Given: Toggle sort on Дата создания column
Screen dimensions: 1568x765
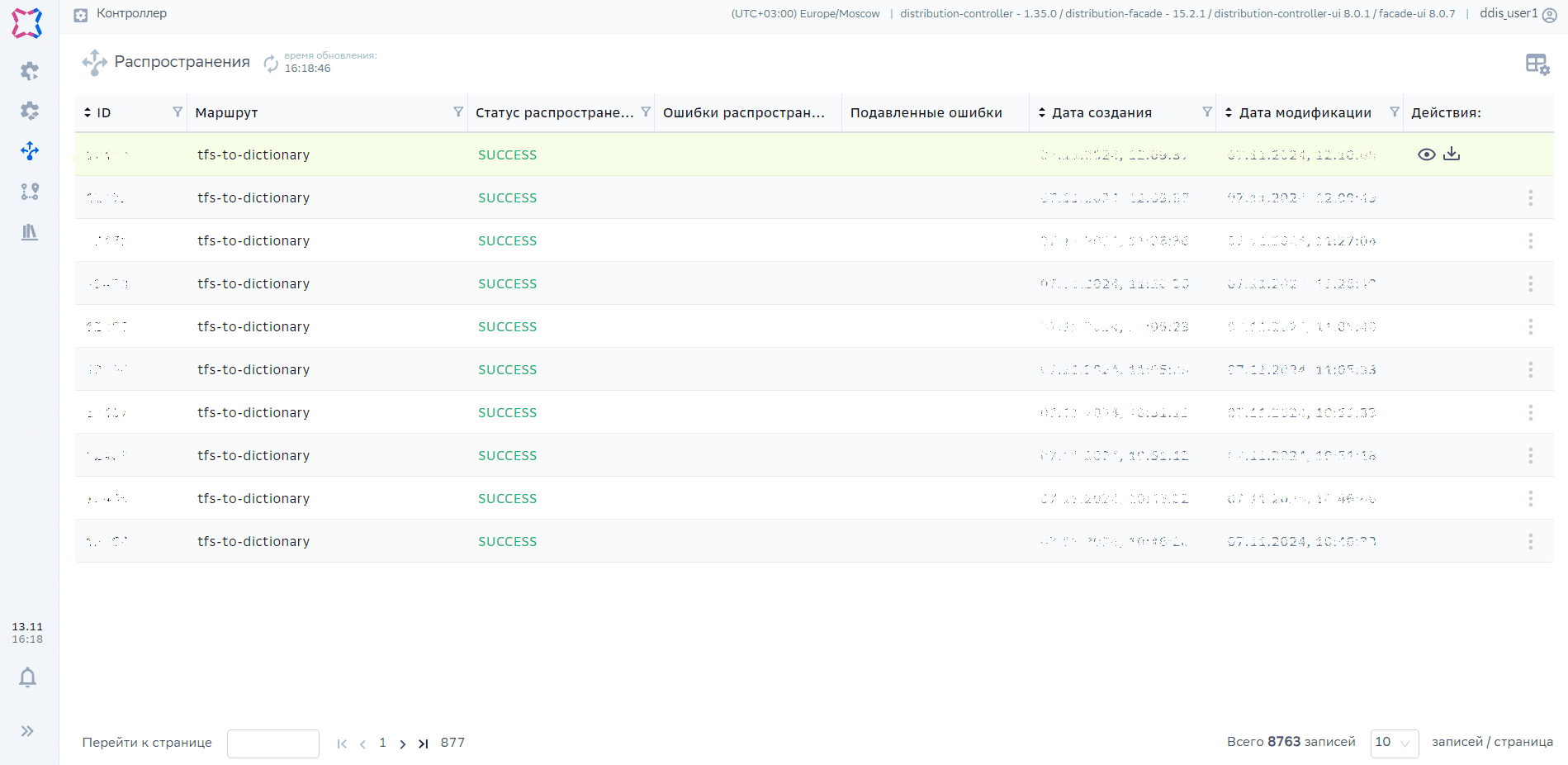Looking at the screenshot, I should 1042,112.
